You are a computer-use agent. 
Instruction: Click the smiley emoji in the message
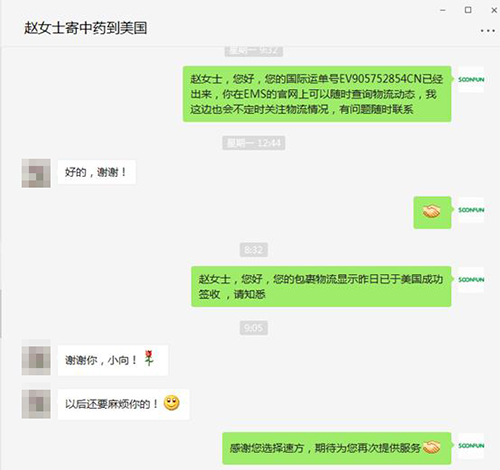coord(172,403)
